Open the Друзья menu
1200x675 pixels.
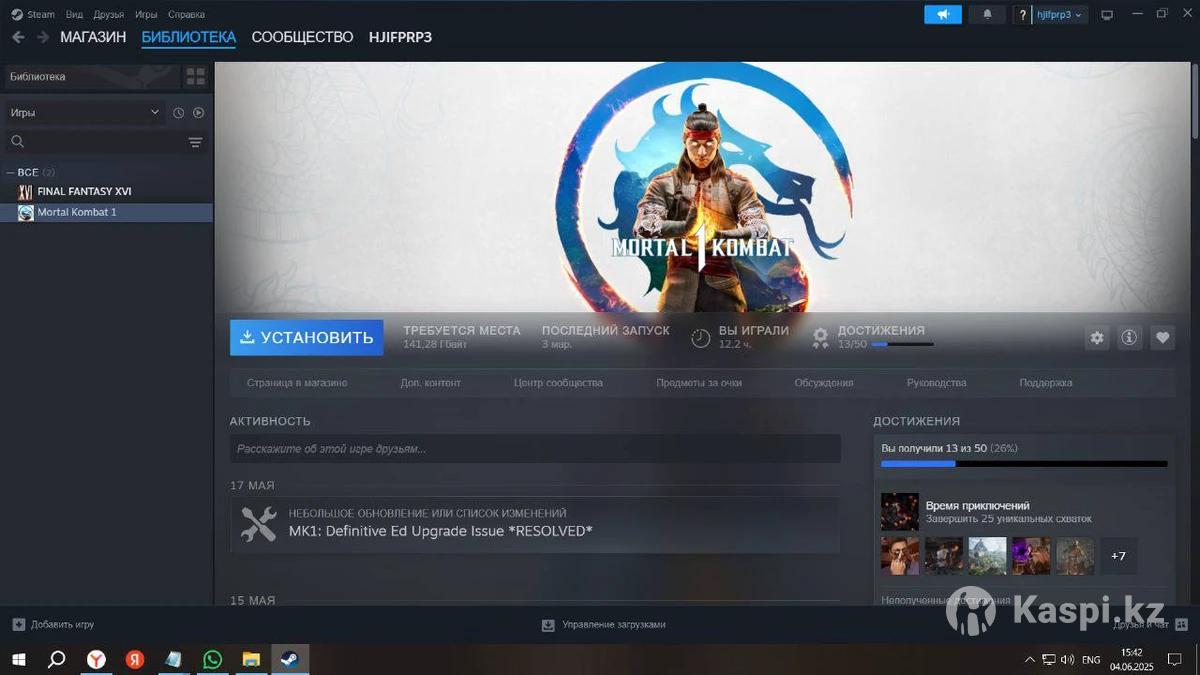(x=109, y=15)
